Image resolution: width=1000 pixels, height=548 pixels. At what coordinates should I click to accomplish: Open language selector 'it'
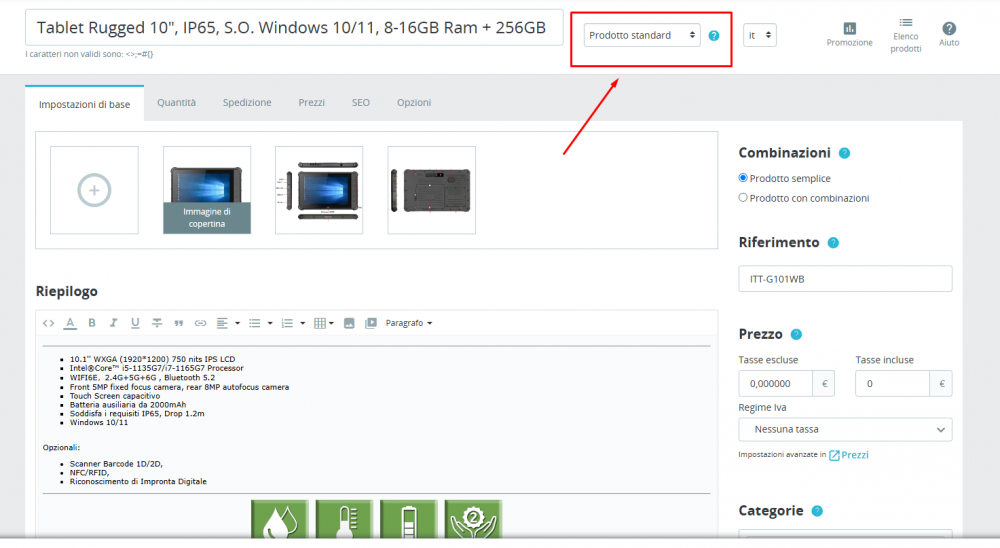coord(760,35)
